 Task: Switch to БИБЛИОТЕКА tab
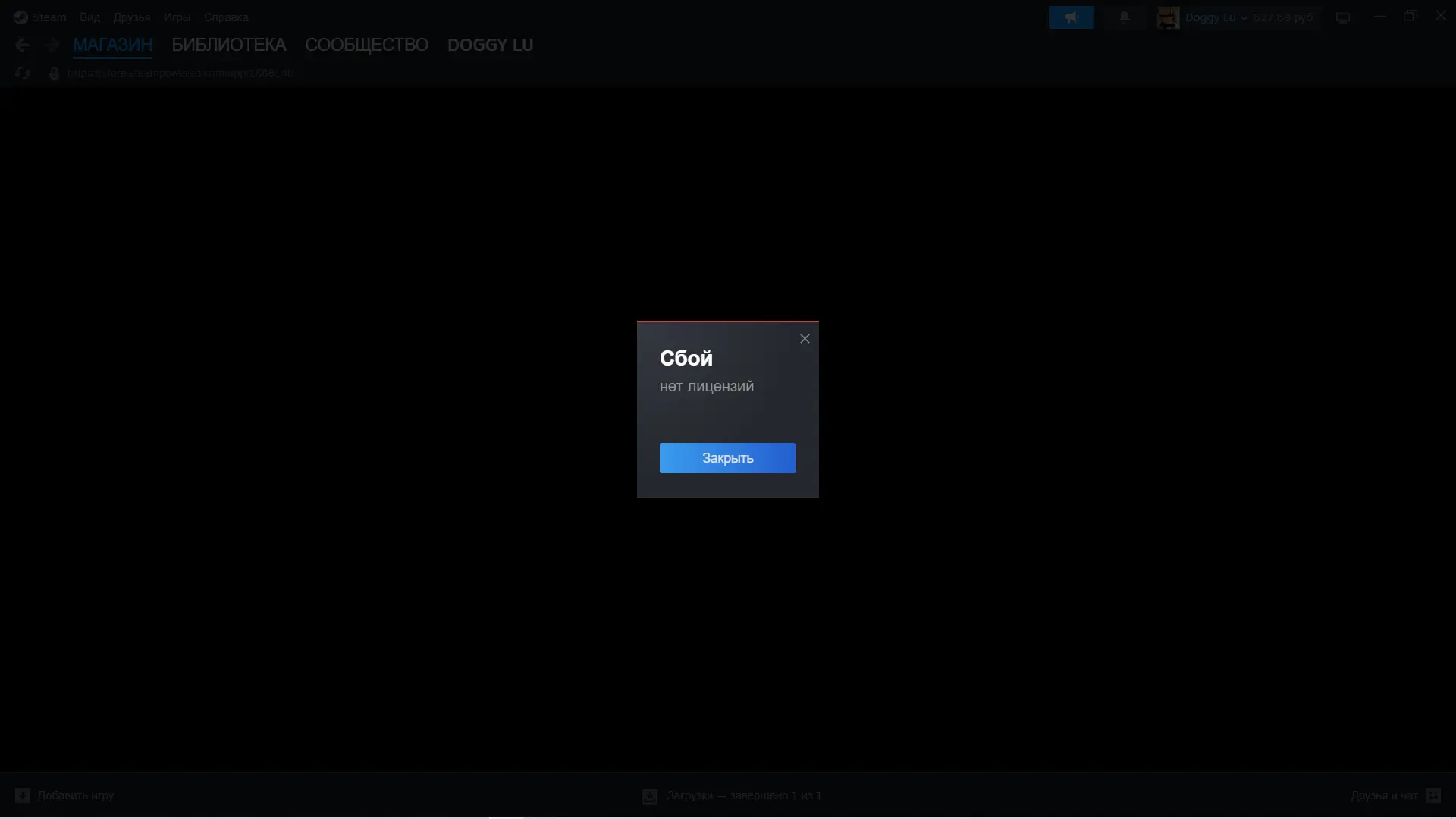228,45
